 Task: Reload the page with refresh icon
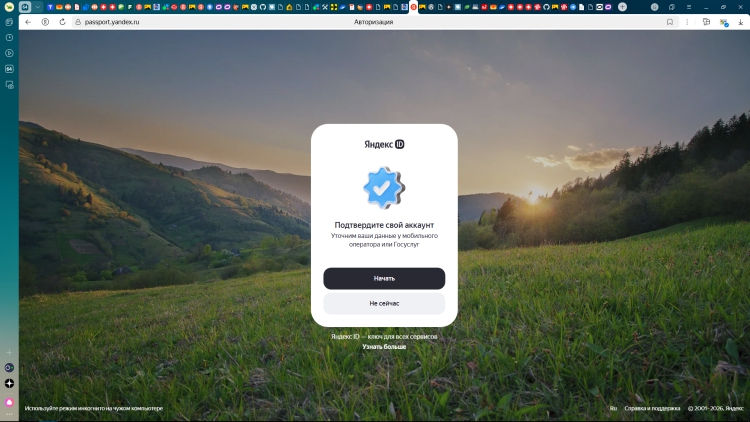62,22
